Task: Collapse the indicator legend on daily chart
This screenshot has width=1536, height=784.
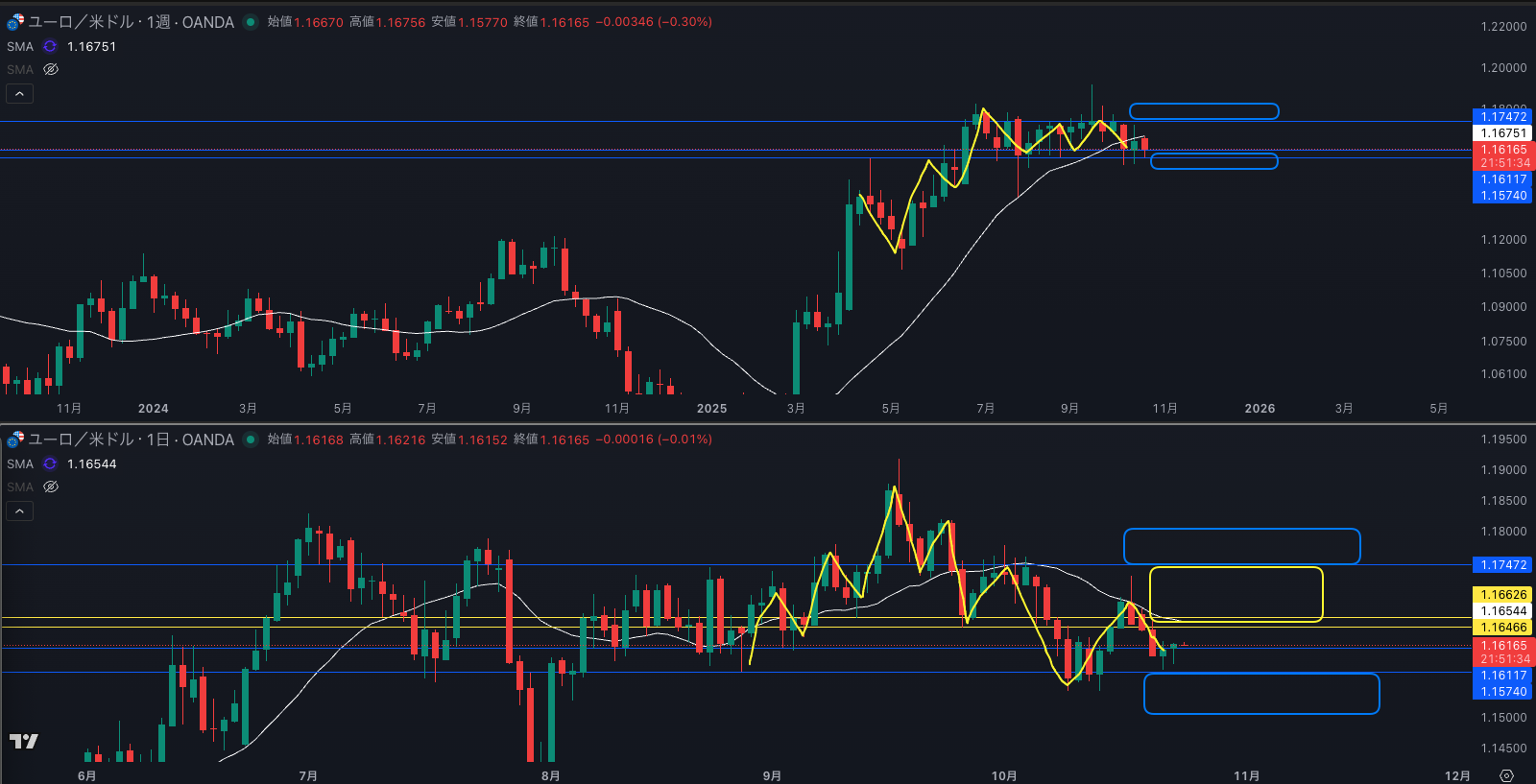Action: (x=19, y=511)
